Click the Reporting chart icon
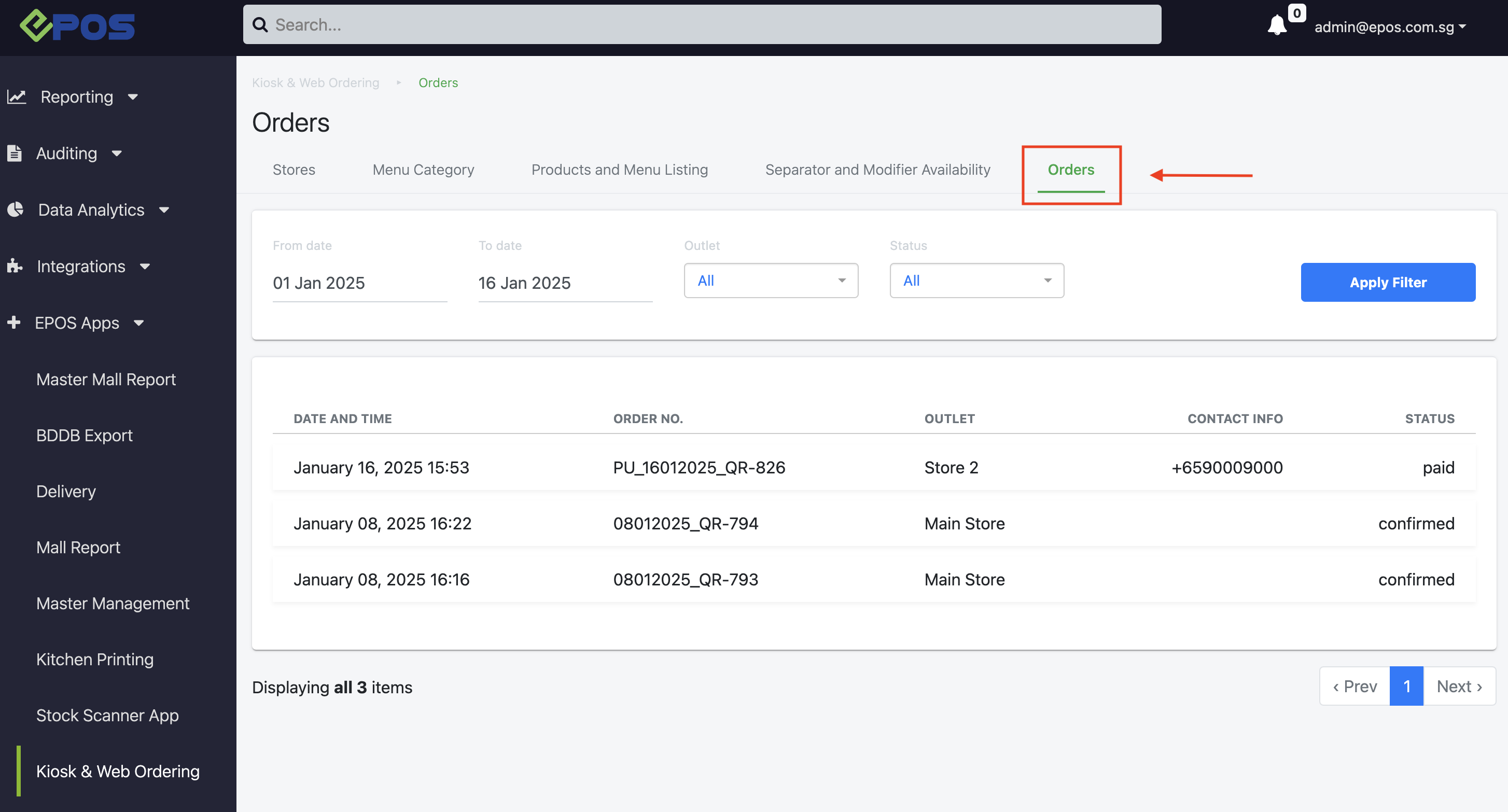The height and width of the screenshot is (812, 1508). pos(17,96)
